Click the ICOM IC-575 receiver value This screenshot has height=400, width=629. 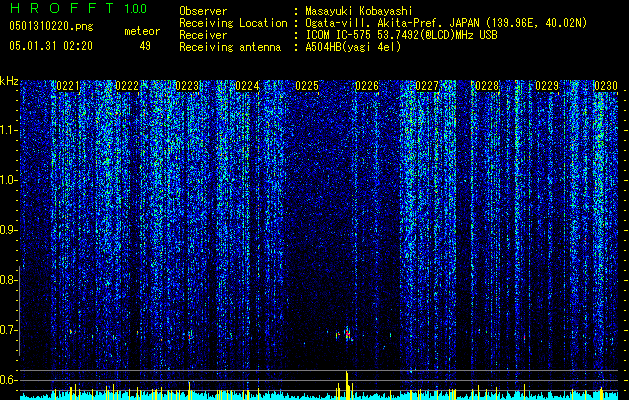(x=402, y=35)
